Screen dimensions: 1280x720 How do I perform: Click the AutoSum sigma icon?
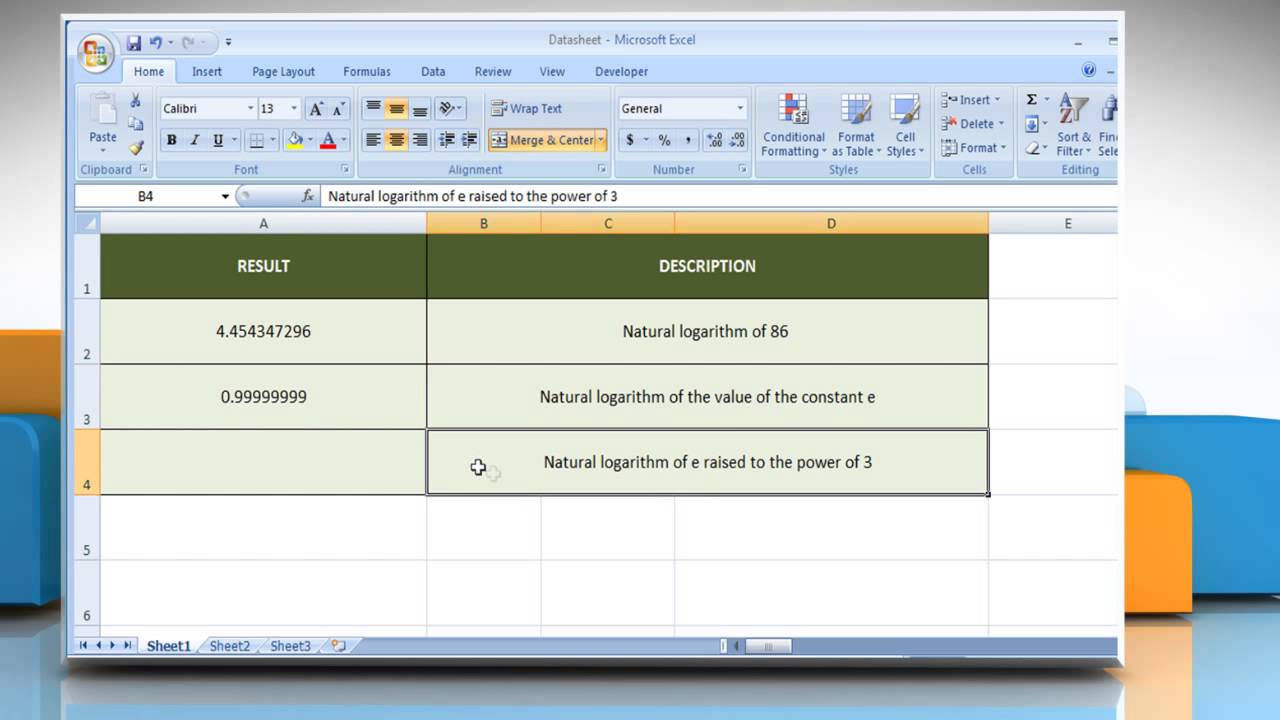coord(1032,100)
